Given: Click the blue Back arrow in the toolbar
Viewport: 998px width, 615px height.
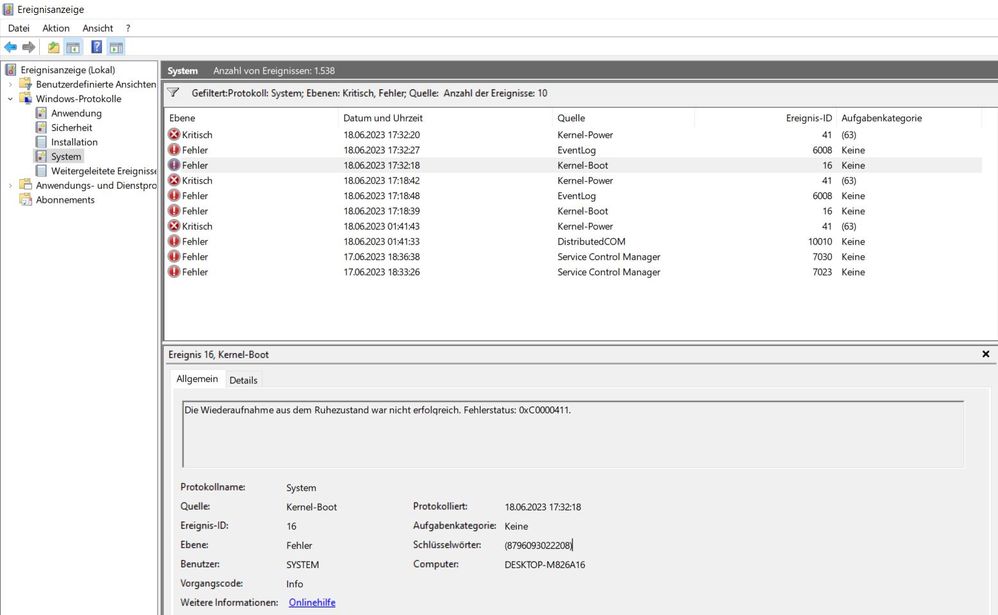Looking at the screenshot, I should point(11,47).
